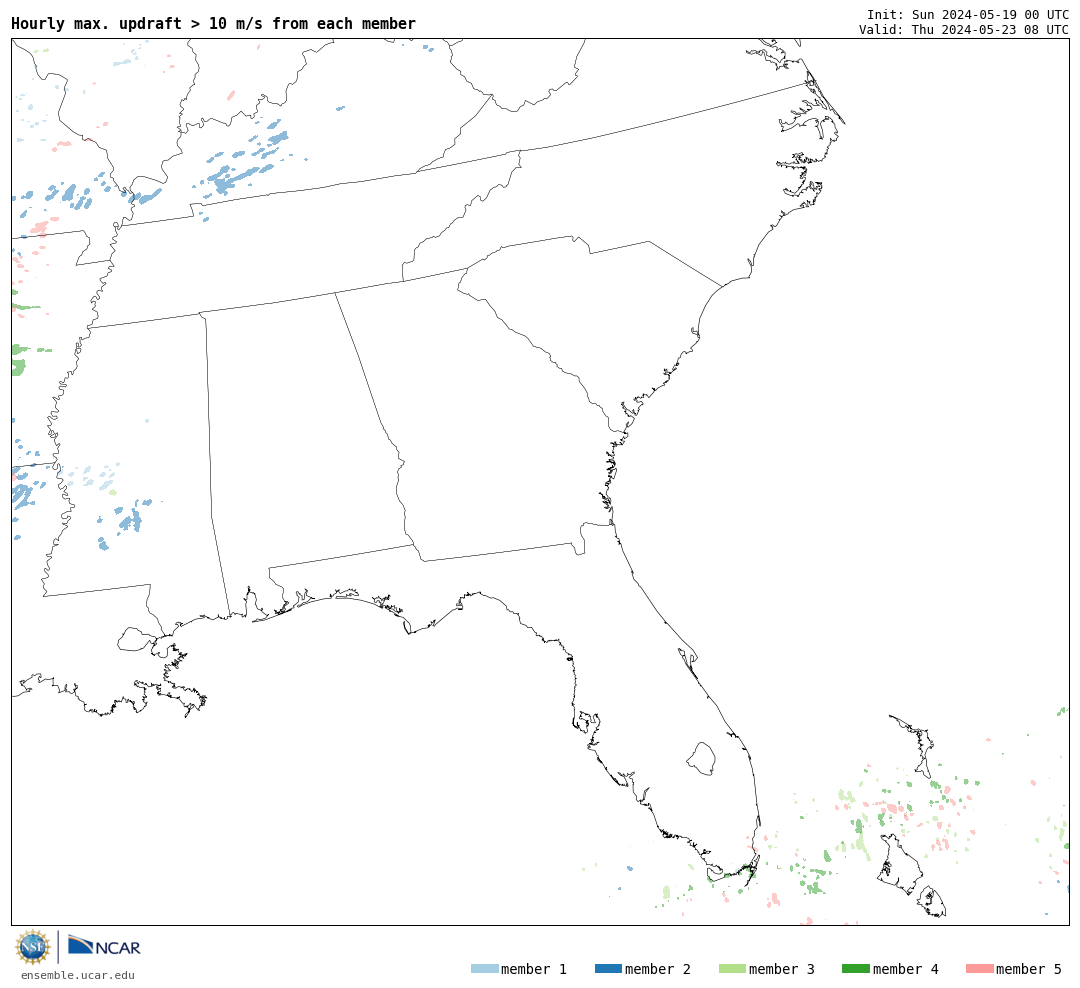The height and width of the screenshot is (988, 1080).
Task: Click the member 2 dark blue swatch
Action: coord(608,969)
